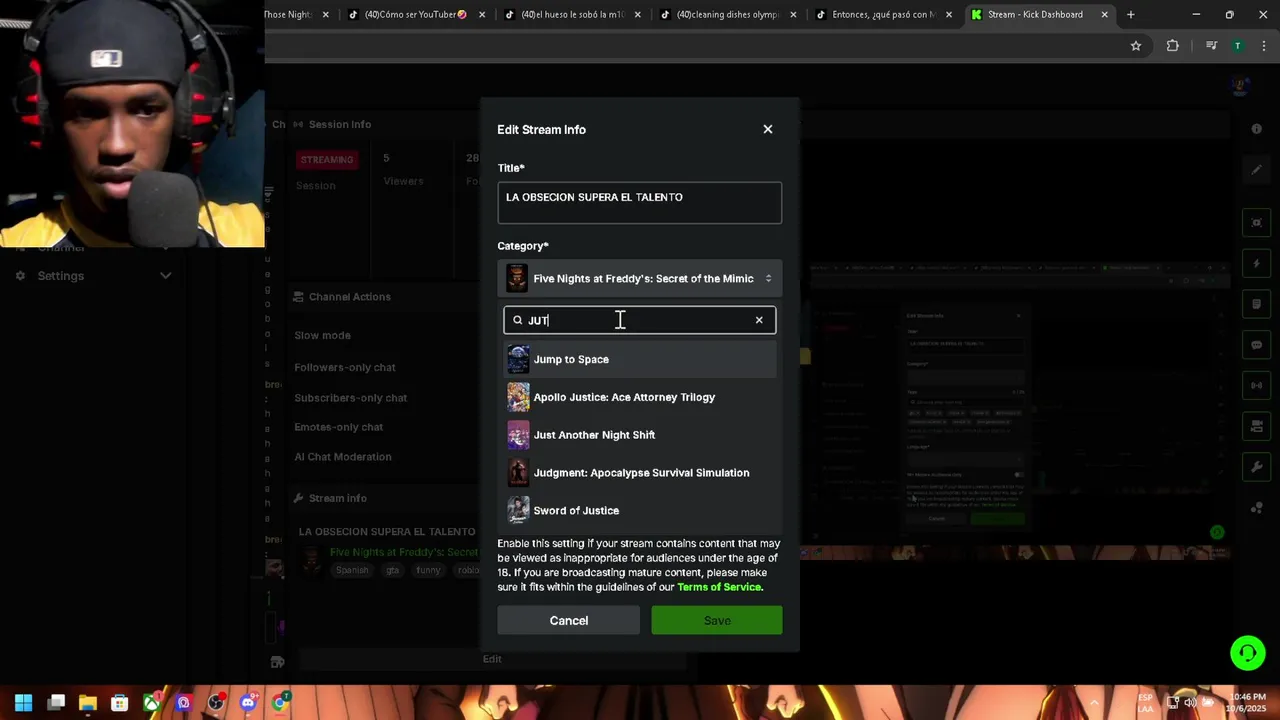
Task: Switch to the el hueso le sobó tab
Action: [x=571, y=14]
